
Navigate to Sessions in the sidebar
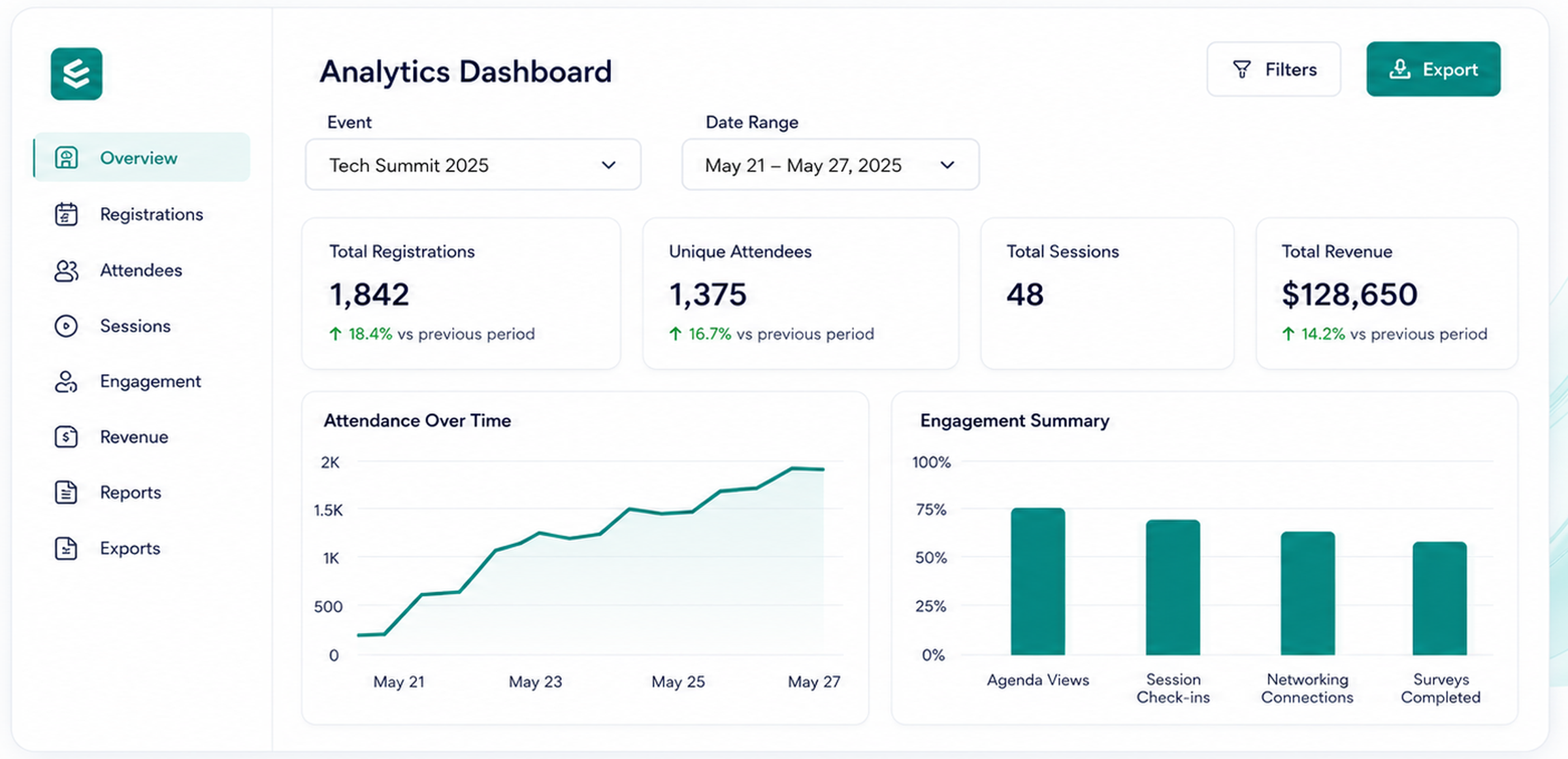pos(142,326)
